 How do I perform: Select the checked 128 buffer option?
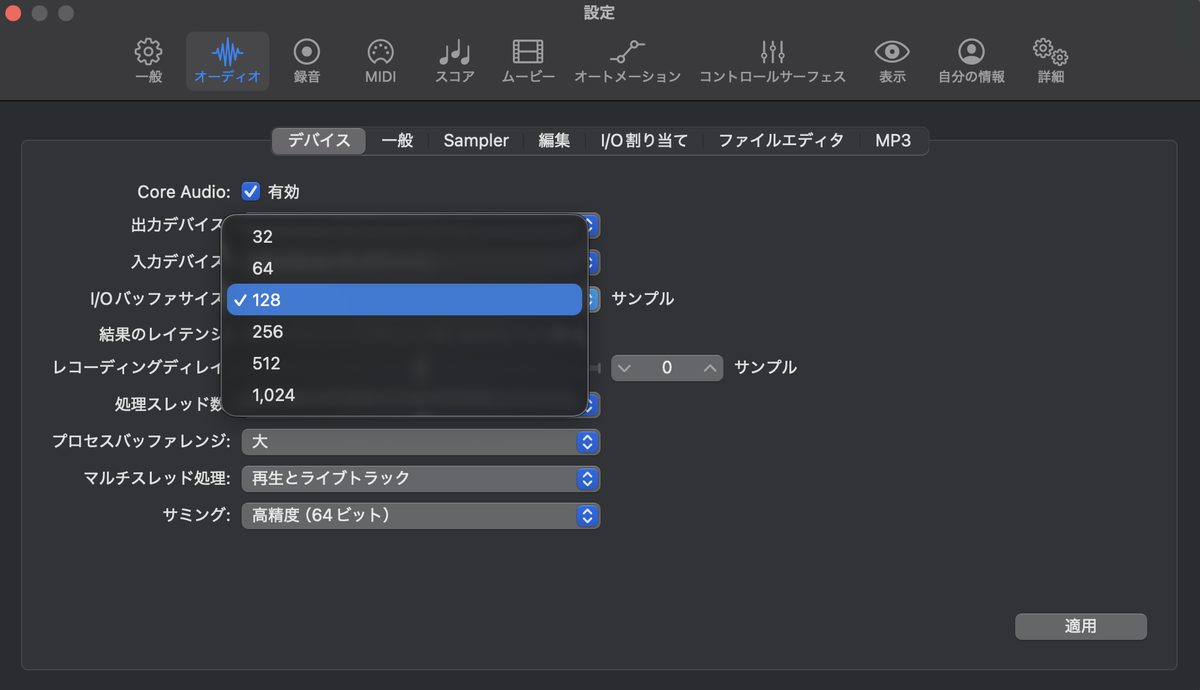pos(404,300)
